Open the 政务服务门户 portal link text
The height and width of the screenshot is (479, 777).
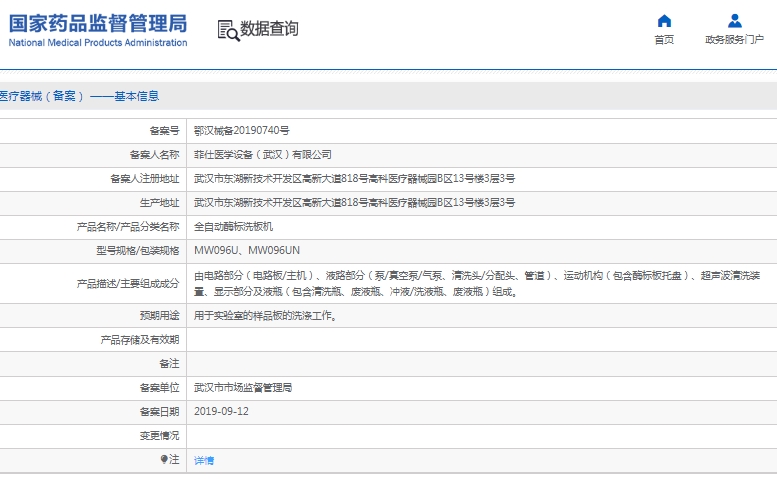click(x=734, y=40)
